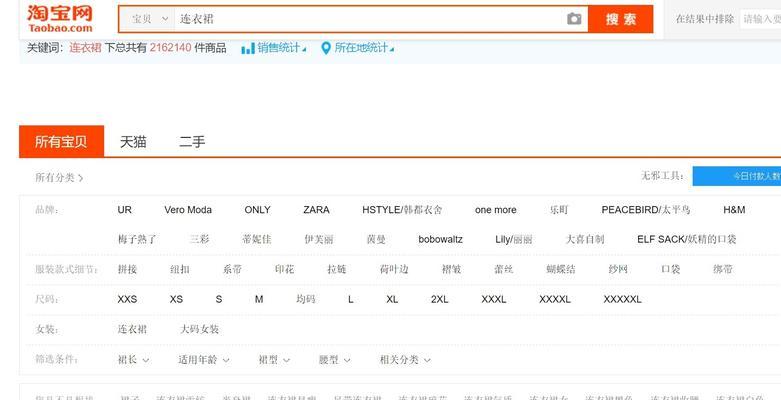Select 印花 style detail
This screenshot has width=781, height=400.
point(284,269)
